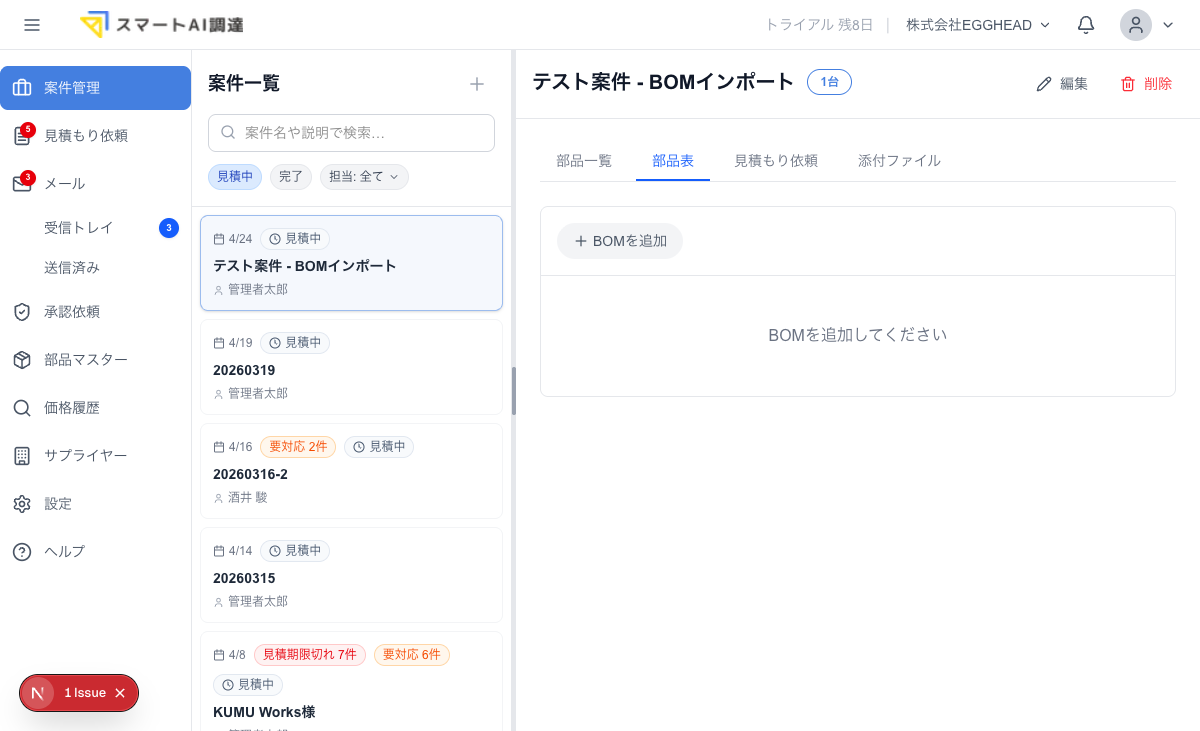Click the 見積期限切れ 7件 badge
1200x731 pixels.
(310, 655)
